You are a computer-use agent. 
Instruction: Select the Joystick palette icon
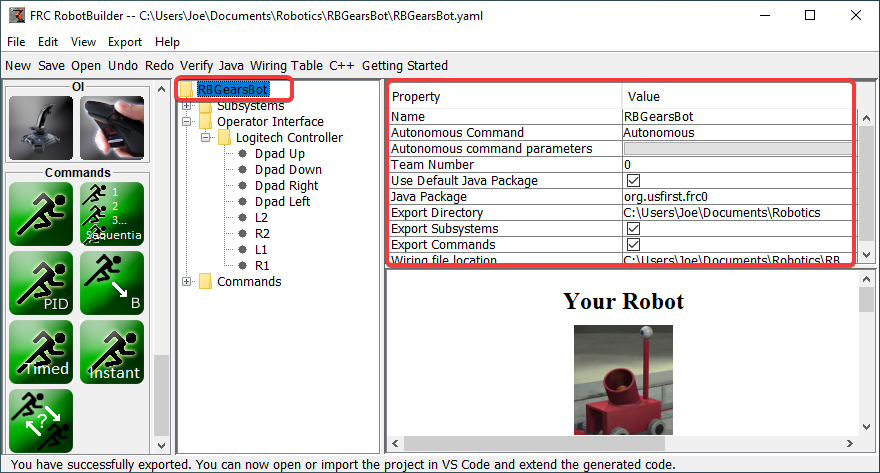(x=41, y=128)
